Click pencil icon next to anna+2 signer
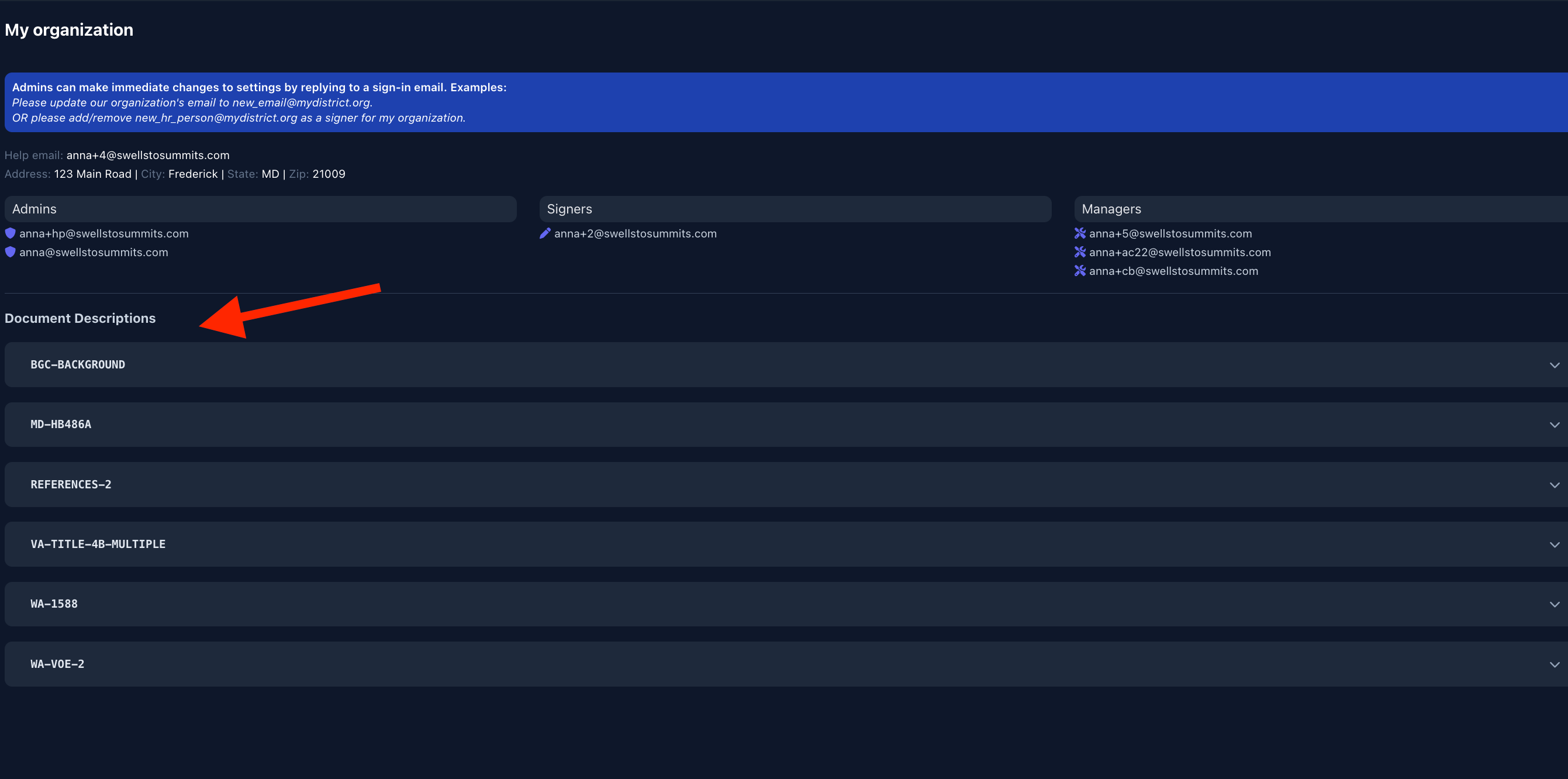This screenshot has width=1568, height=779. point(545,233)
